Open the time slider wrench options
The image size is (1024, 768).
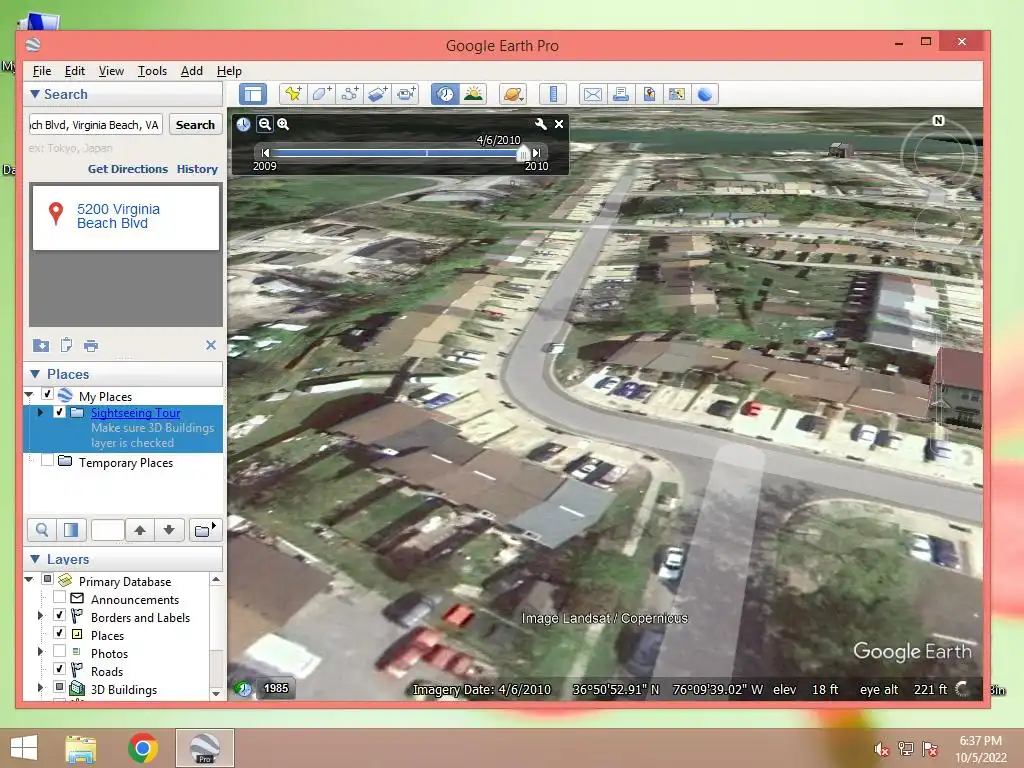[x=540, y=123]
